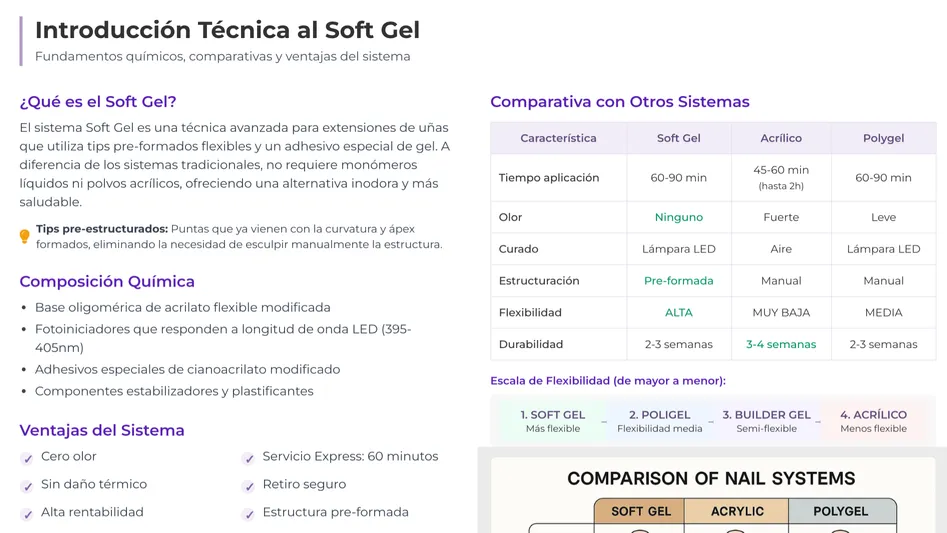Click the 1. SOFT GEL flexibility scale item
Viewport: 947px width, 533px height.
pos(552,421)
